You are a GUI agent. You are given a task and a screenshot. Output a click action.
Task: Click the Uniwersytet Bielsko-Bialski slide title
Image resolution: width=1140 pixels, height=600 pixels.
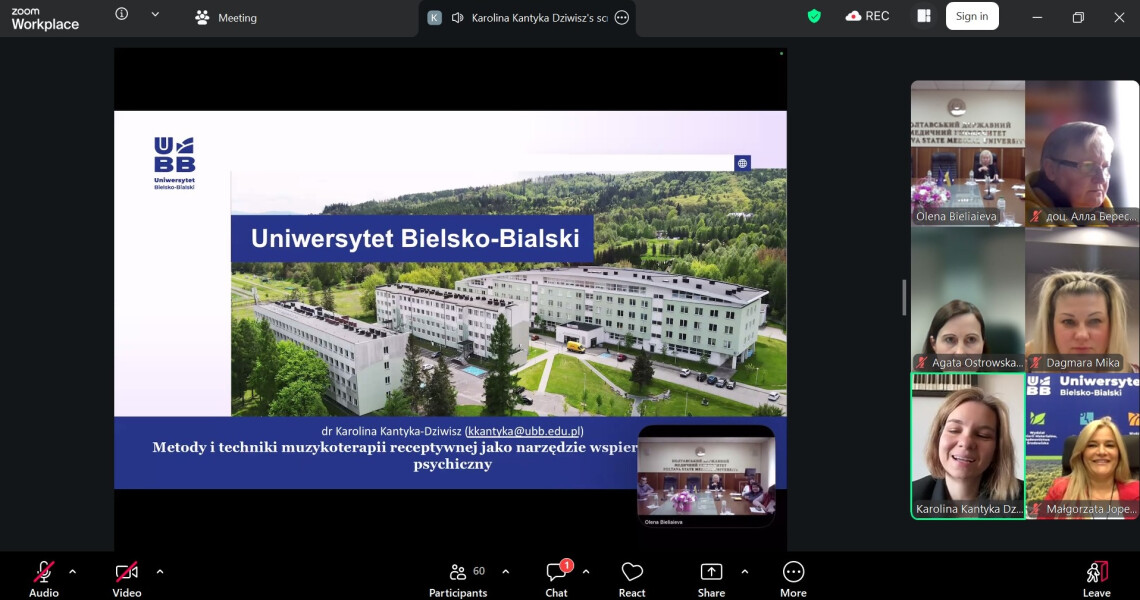click(x=415, y=238)
